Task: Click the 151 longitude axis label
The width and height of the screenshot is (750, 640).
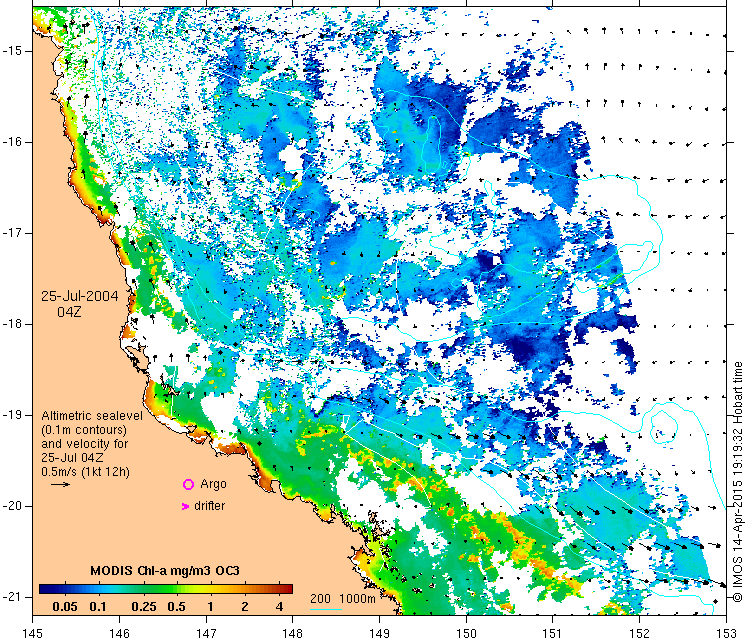Action: (x=553, y=633)
